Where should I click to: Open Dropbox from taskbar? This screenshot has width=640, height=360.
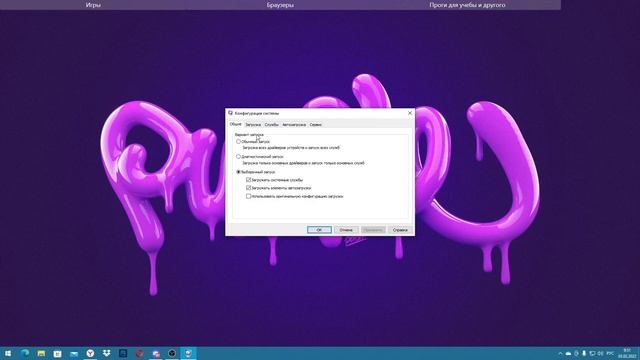107,353
